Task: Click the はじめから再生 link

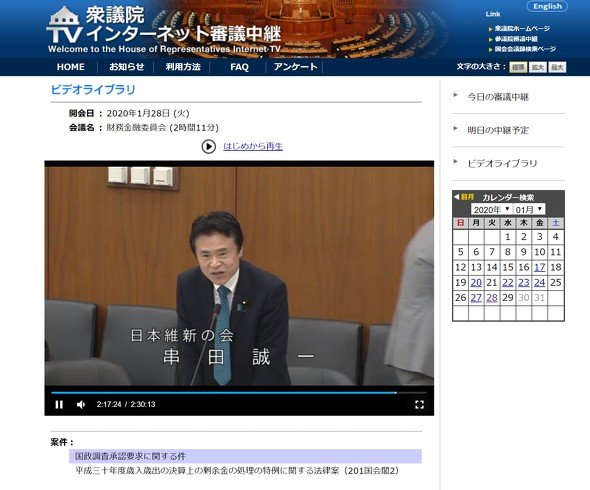Action: 253,146
